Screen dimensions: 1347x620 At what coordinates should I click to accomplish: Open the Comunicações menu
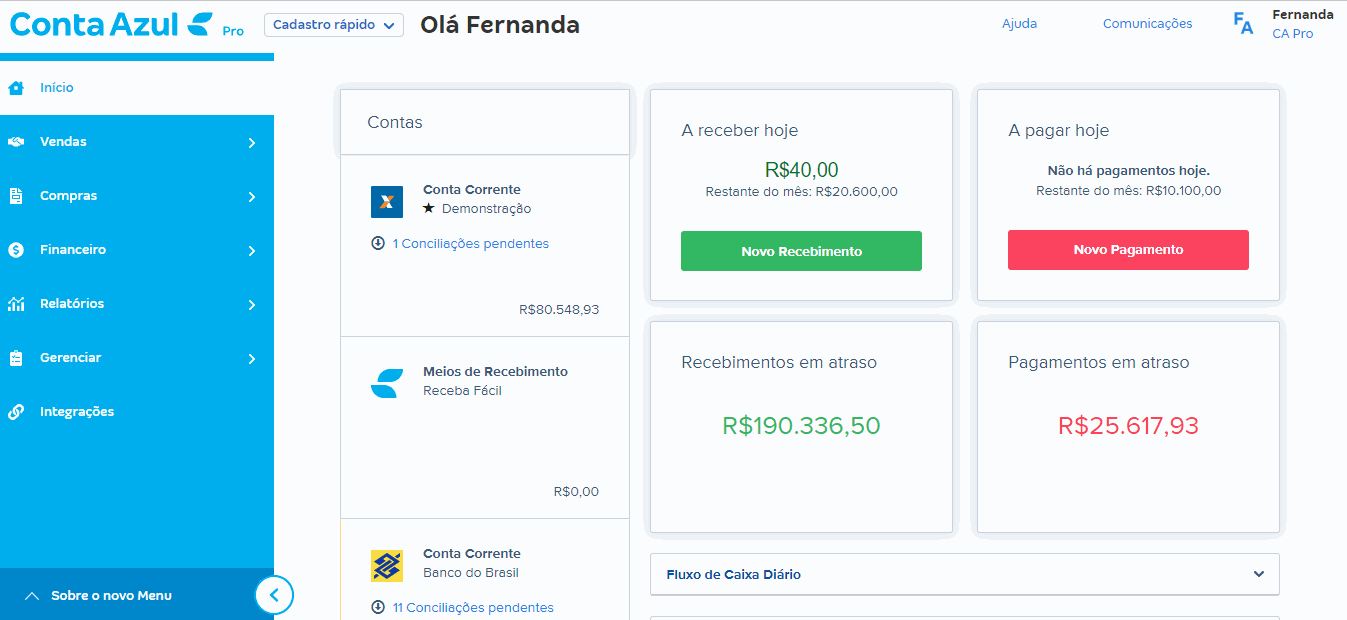(1147, 23)
